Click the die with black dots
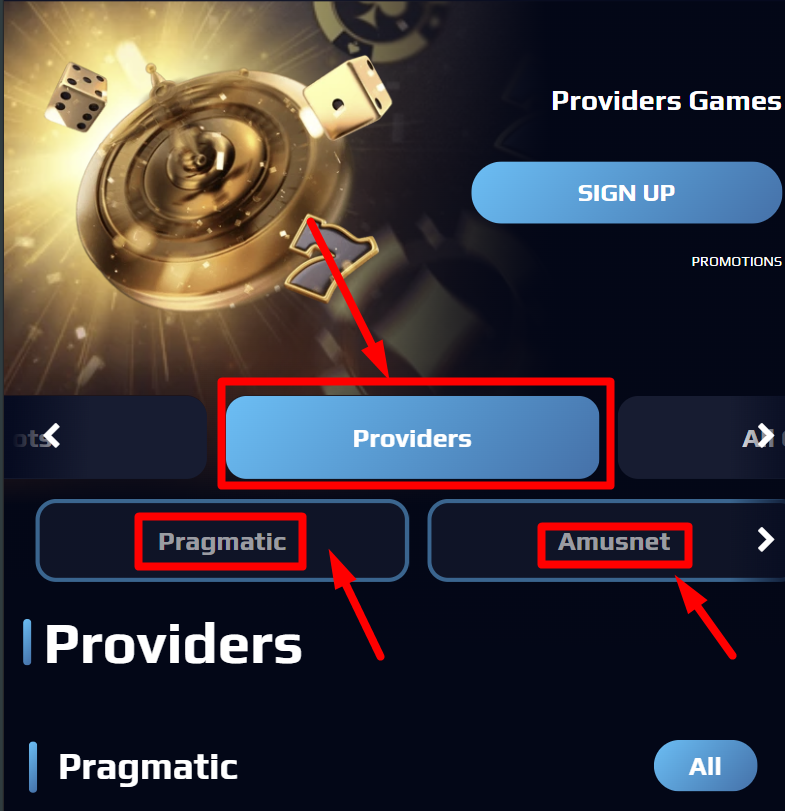 tap(77, 97)
